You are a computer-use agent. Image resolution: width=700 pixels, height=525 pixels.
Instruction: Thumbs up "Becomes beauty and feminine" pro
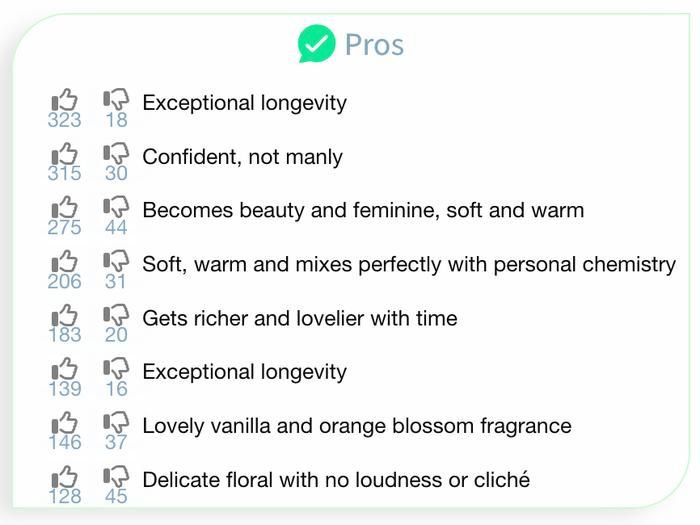[65, 208]
